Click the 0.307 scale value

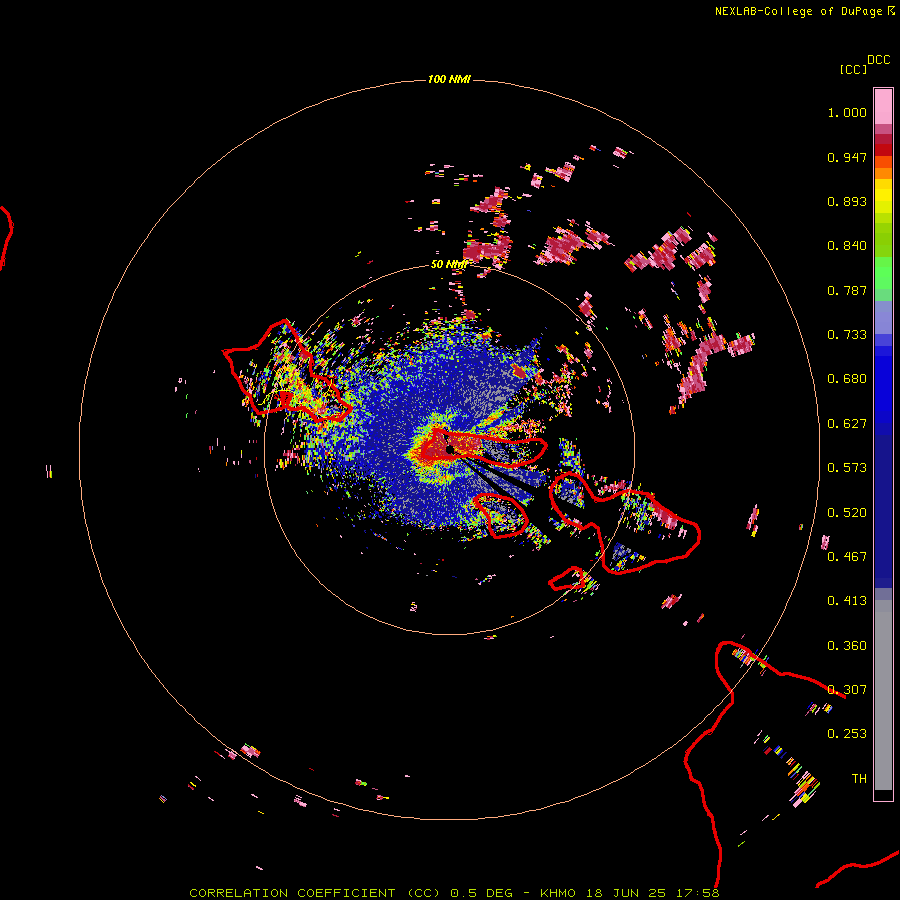tap(847, 690)
